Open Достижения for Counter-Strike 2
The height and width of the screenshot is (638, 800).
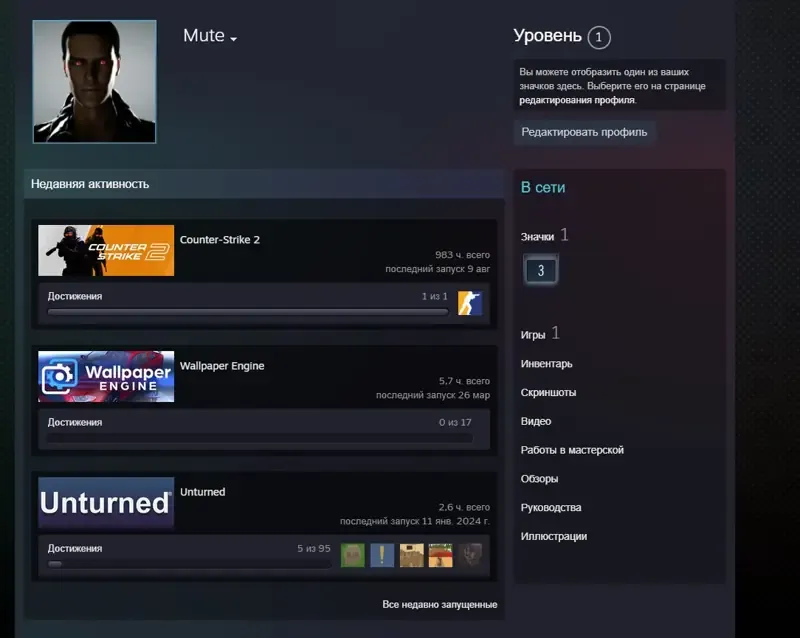pyautogui.click(x=75, y=296)
